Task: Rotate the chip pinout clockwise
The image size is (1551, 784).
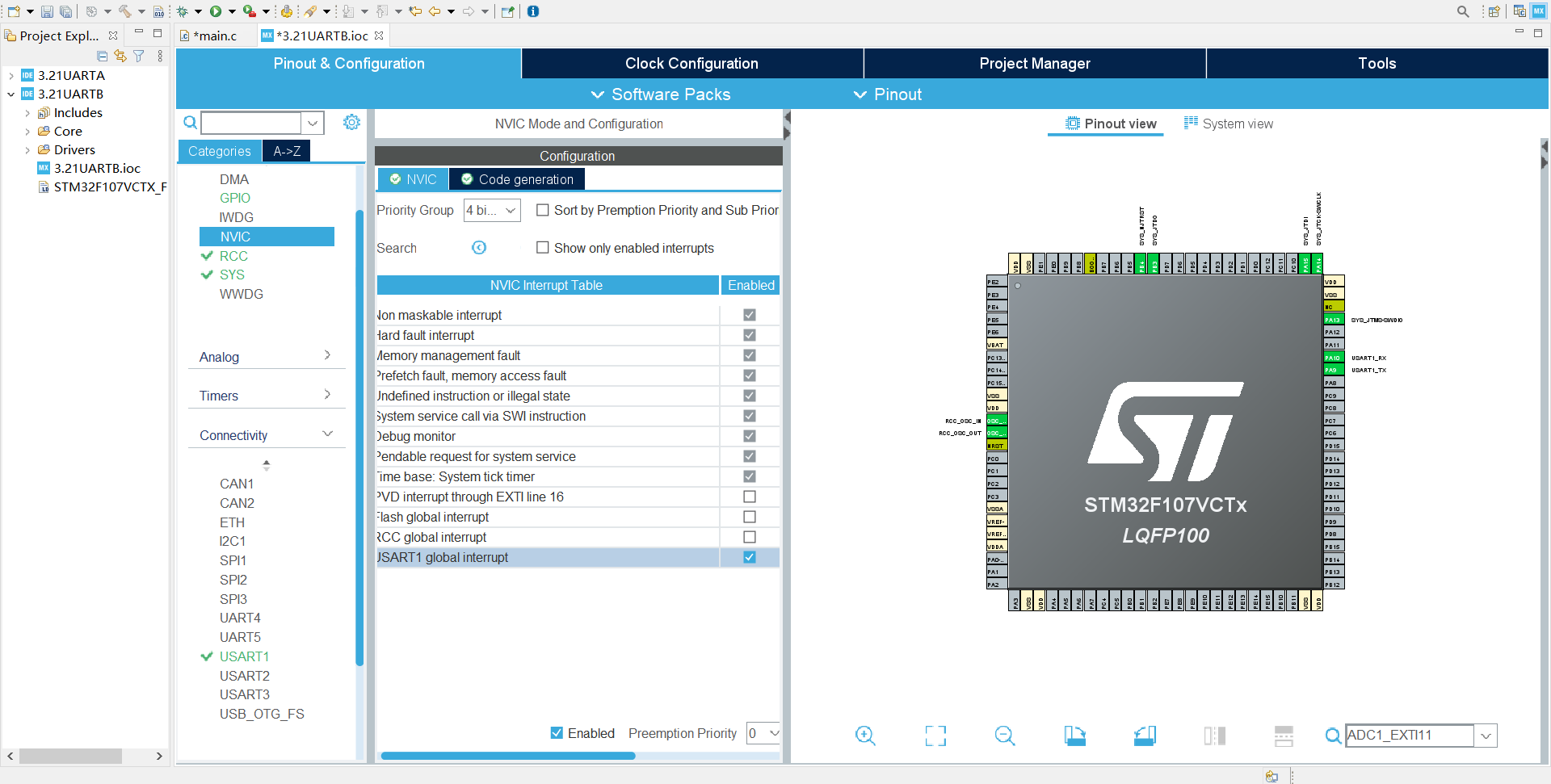Action: pos(1074,736)
